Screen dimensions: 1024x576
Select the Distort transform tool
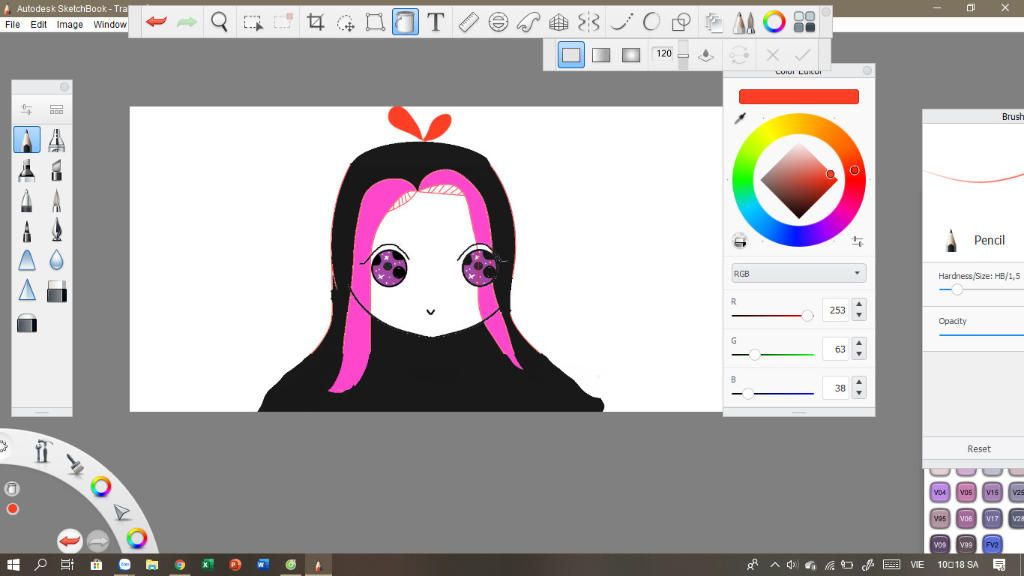tap(375, 22)
